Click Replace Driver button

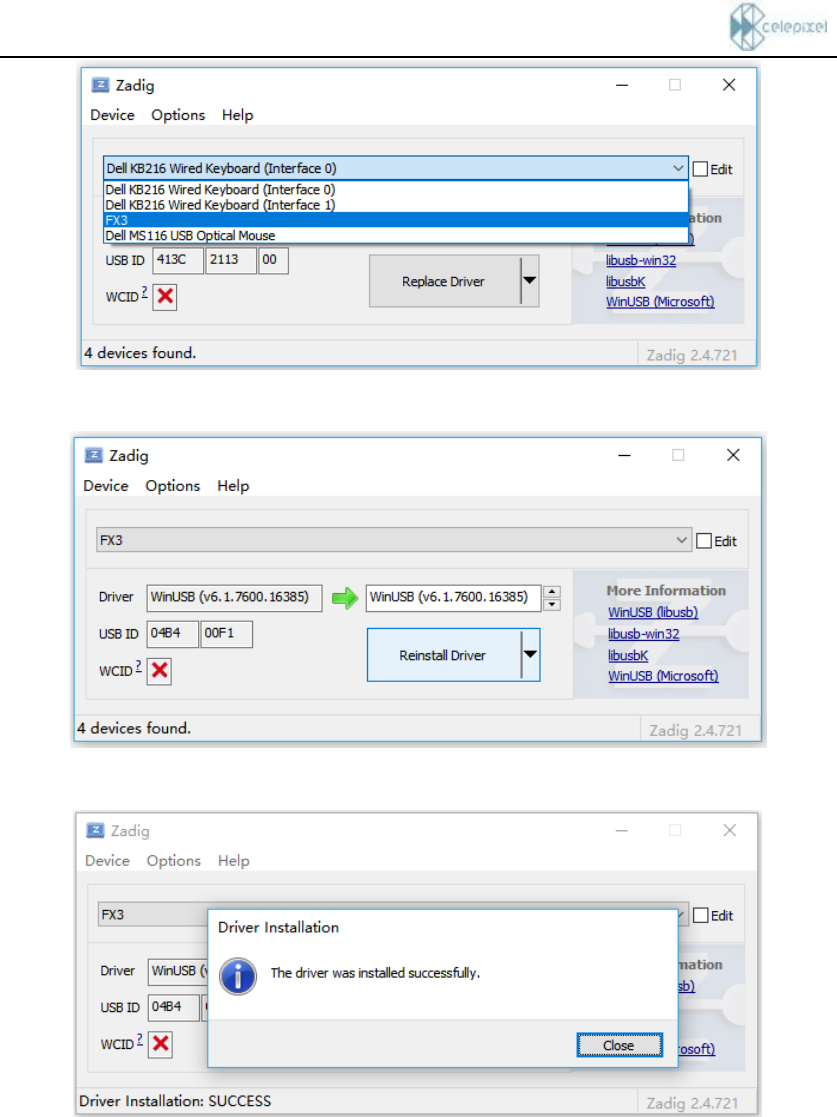coord(445,281)
